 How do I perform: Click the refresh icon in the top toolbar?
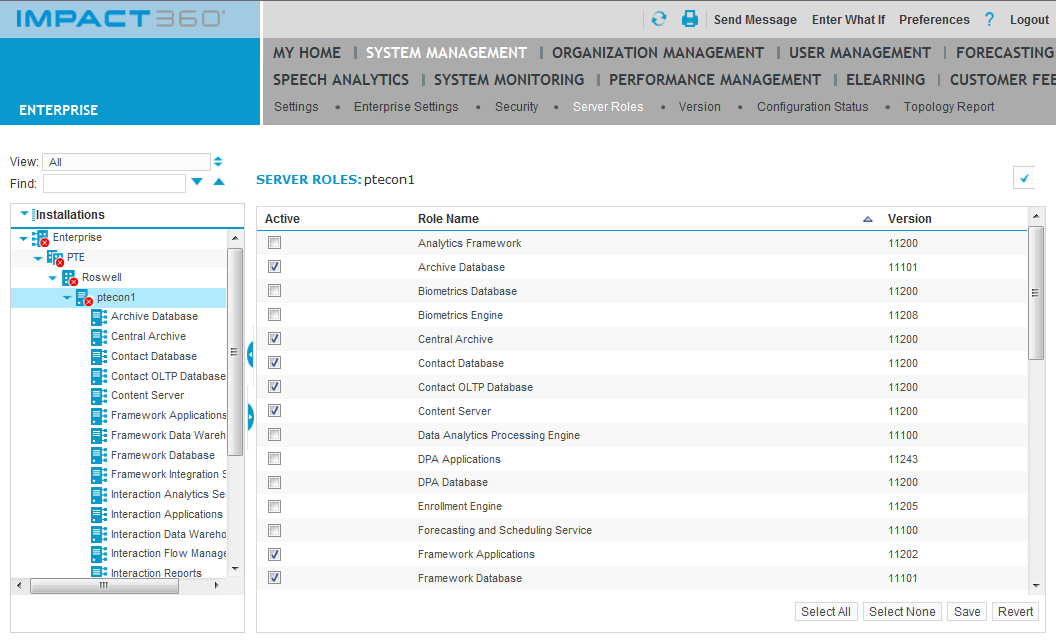tap(660, 19)
